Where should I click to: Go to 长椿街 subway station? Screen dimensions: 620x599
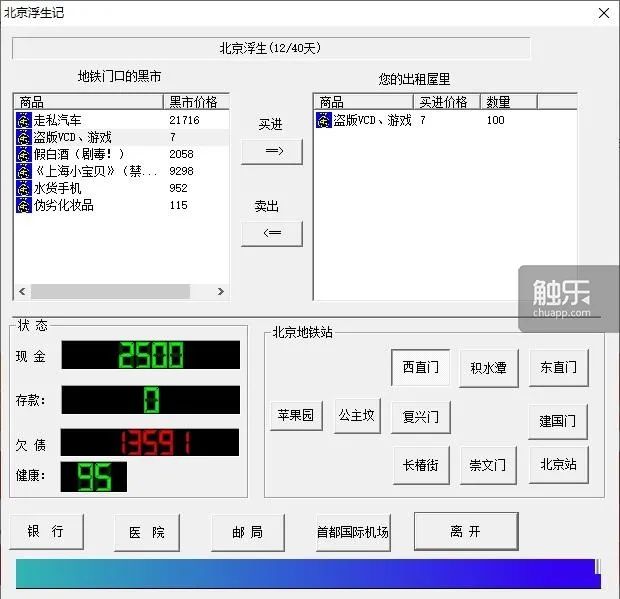click(421, 465)
